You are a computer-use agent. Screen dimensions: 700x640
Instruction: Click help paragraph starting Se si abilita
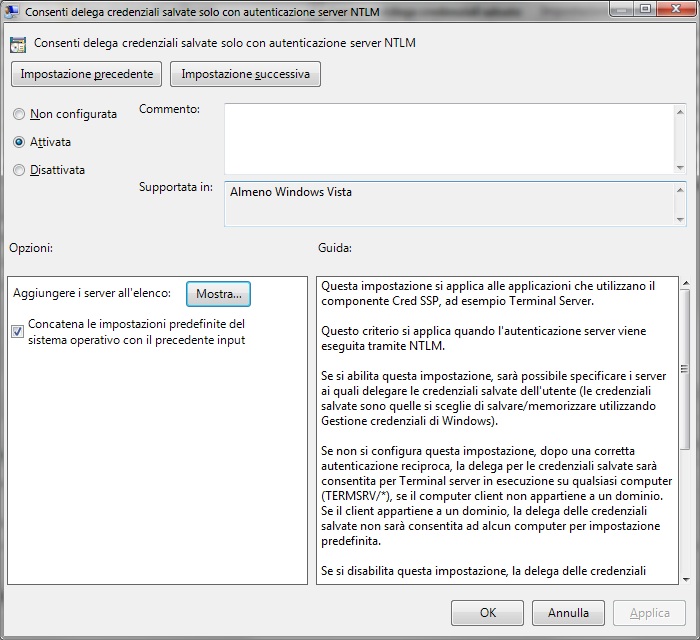[493, 399]
